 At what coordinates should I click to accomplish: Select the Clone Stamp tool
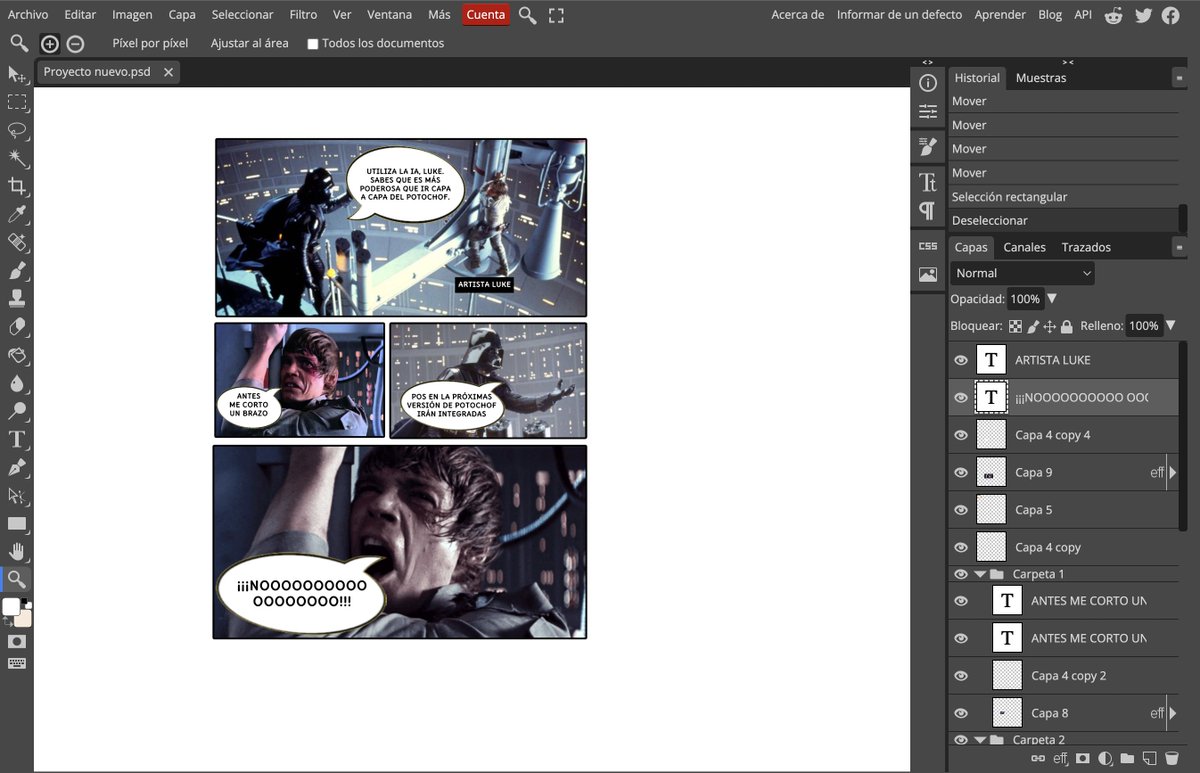(17, 298)
